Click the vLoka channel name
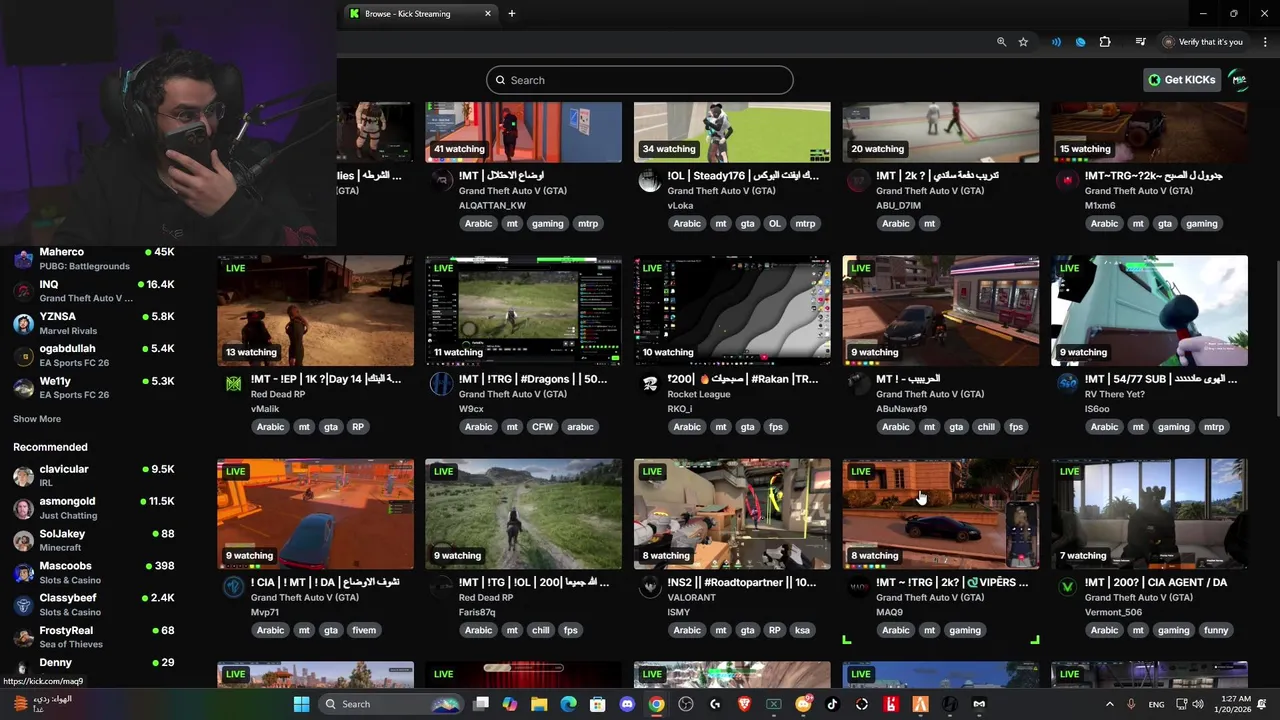Screen dimensions: 1280x720 pos(680,206)
